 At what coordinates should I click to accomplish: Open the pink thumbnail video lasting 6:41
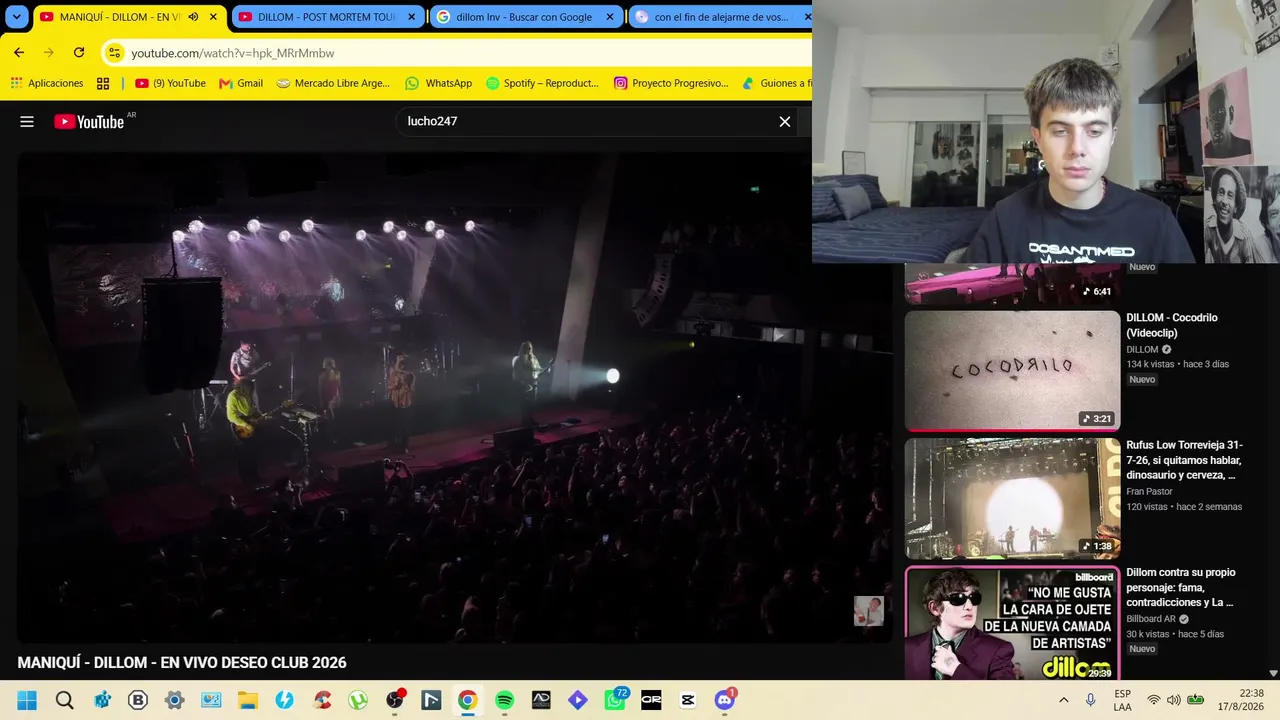(1012, 284)
